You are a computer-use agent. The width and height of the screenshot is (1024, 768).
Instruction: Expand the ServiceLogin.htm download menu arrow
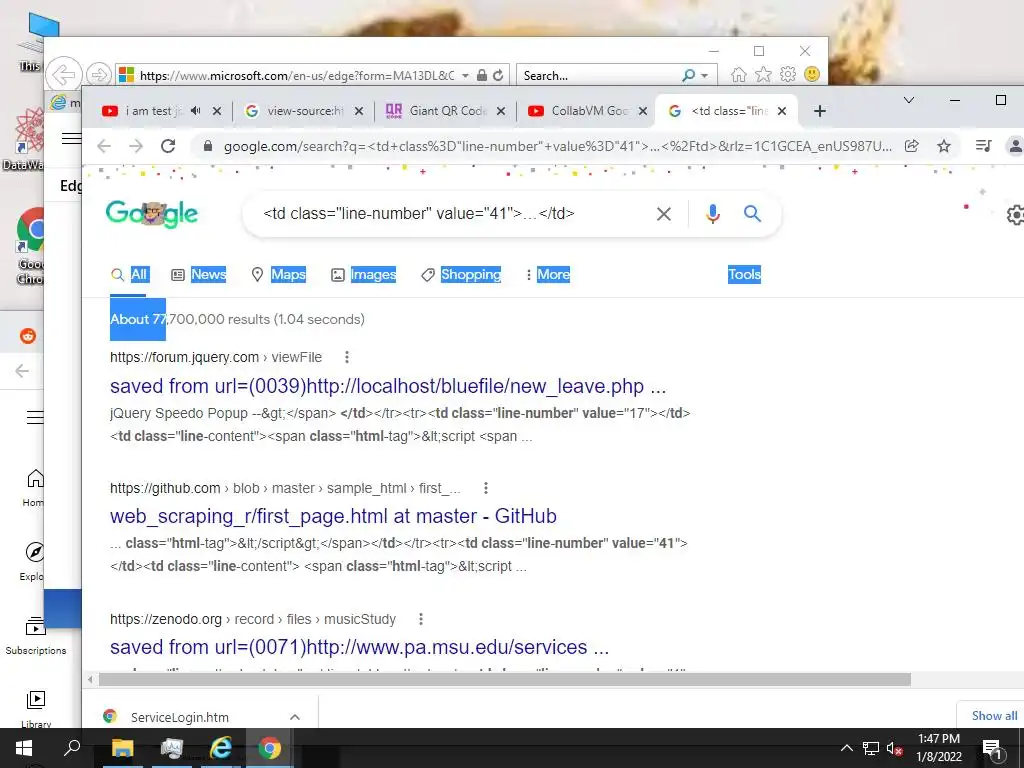[295, 717]
